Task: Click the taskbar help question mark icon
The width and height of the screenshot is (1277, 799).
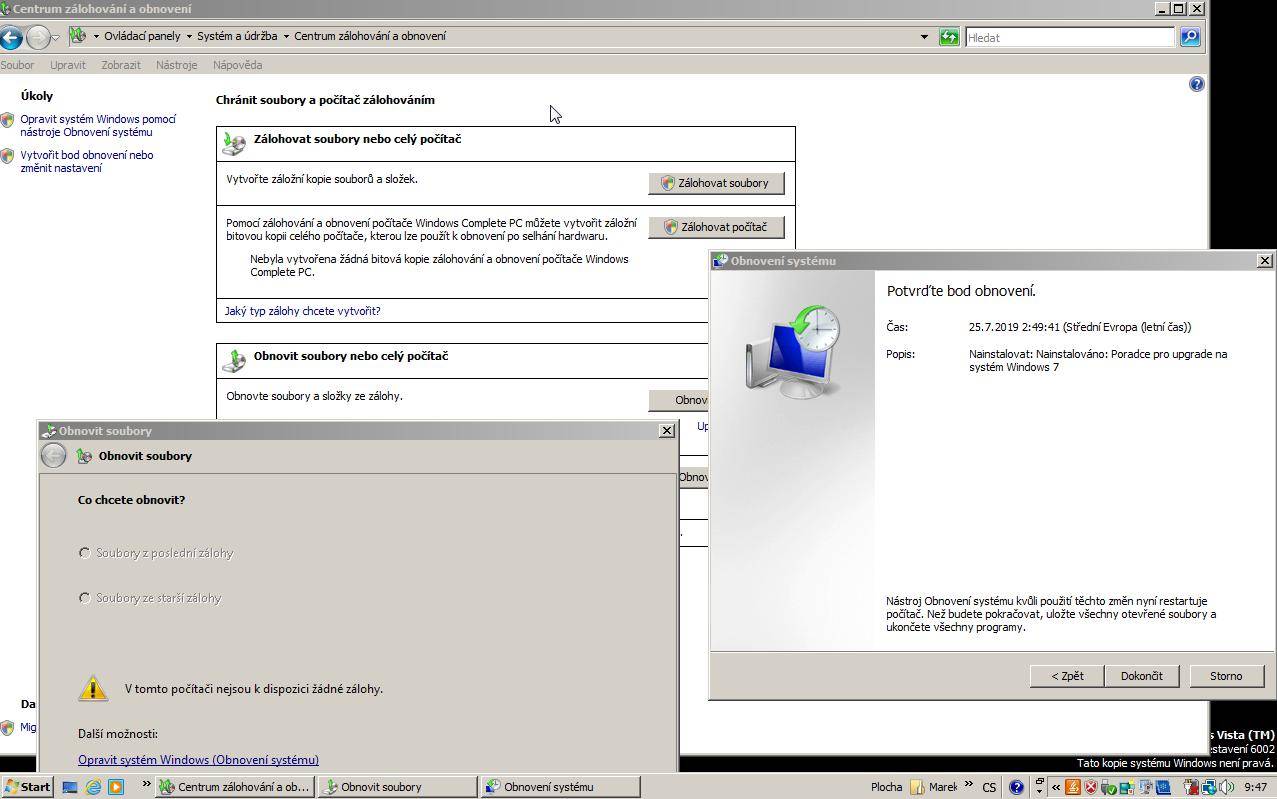Action: pos(1016,787)
